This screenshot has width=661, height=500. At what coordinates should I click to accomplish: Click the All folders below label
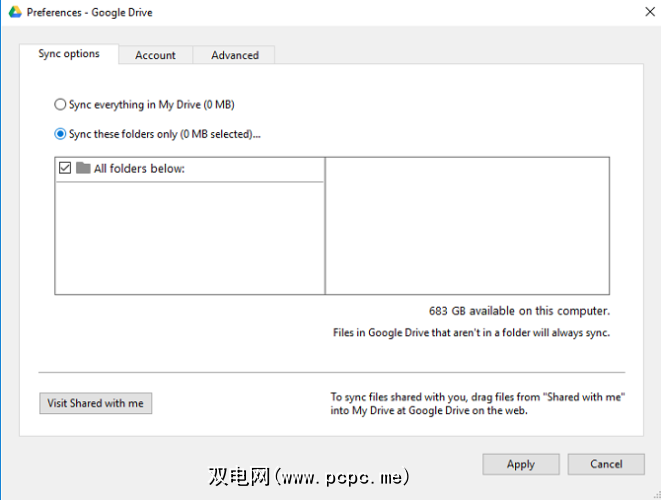coord(139,169)
